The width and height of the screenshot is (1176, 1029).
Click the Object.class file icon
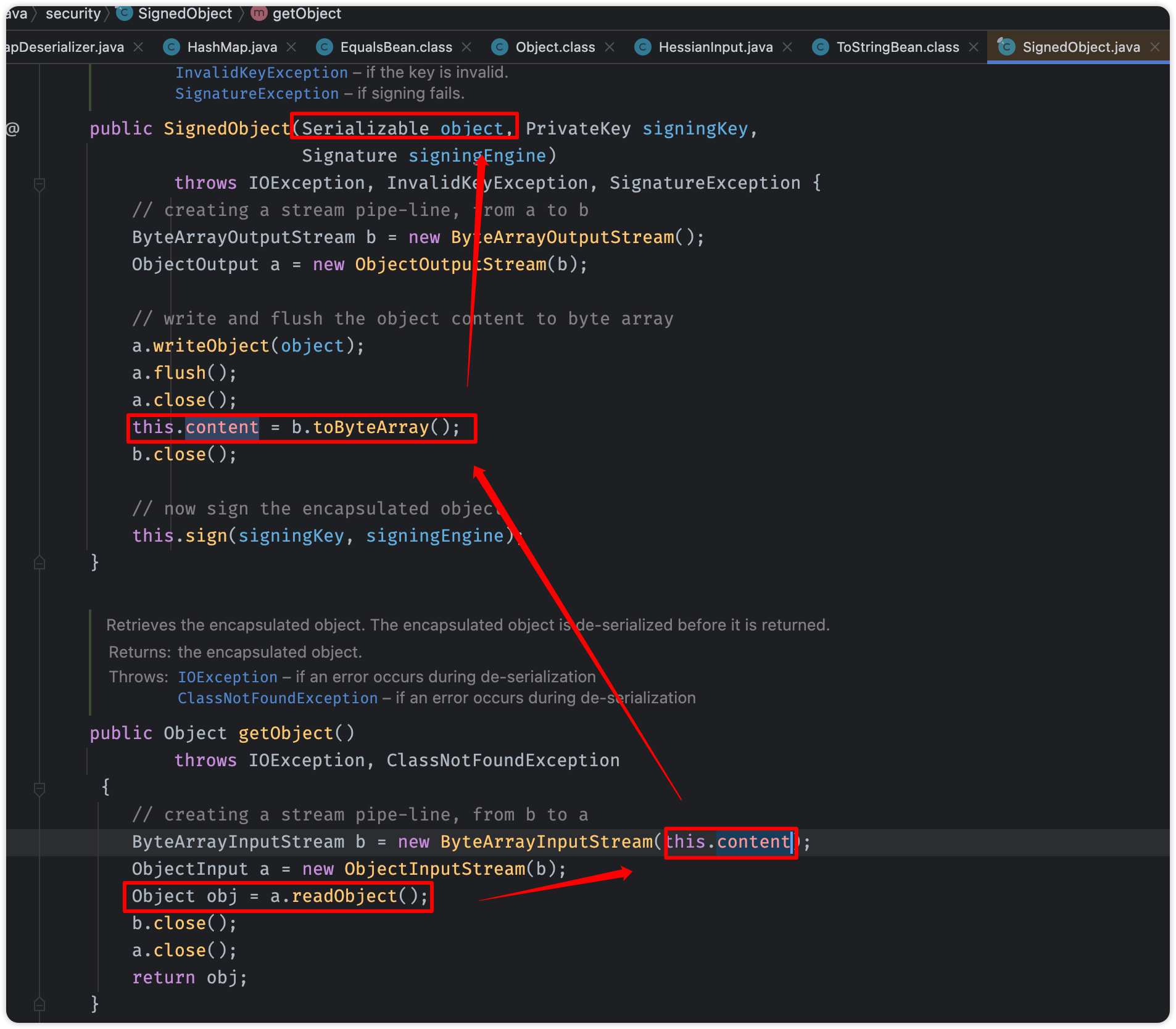pos(500,47)
